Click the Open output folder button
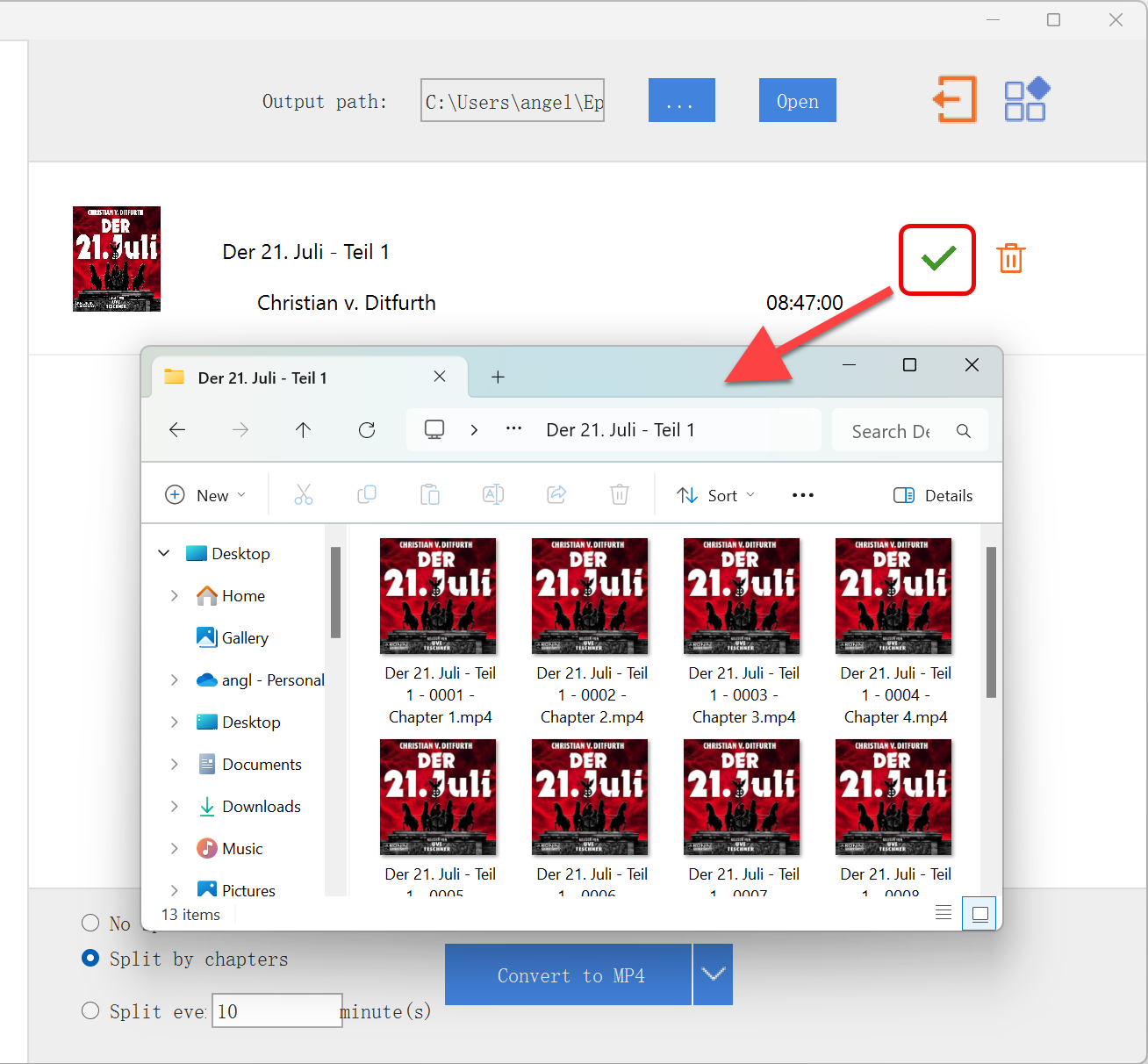Screen dimensions: 1148x1064 (x=797, y=101)
